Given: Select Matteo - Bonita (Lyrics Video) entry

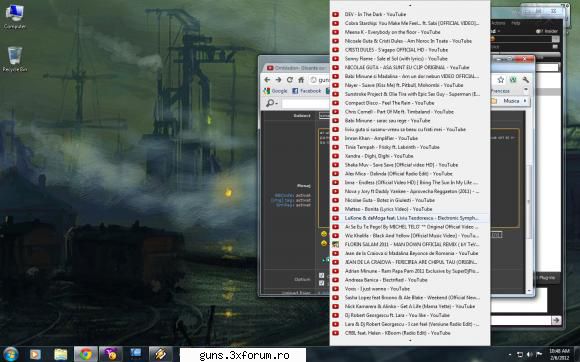Looking at the screenshot, I should 410,209.
